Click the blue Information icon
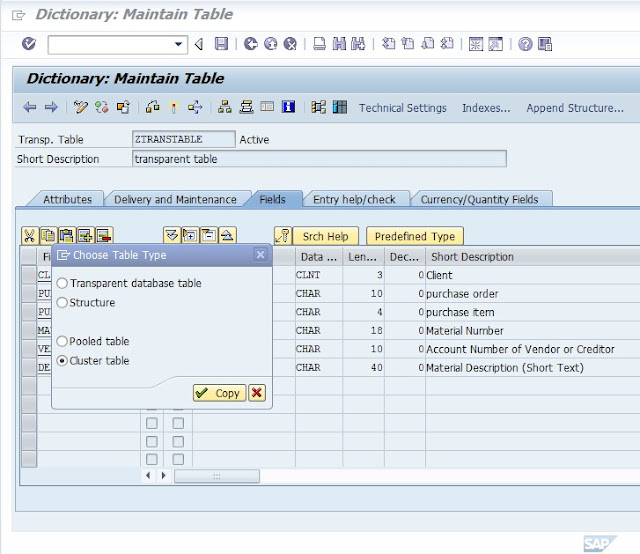This screenshot has width=640, height=554. pyautogui.click(x=288, y=107)
